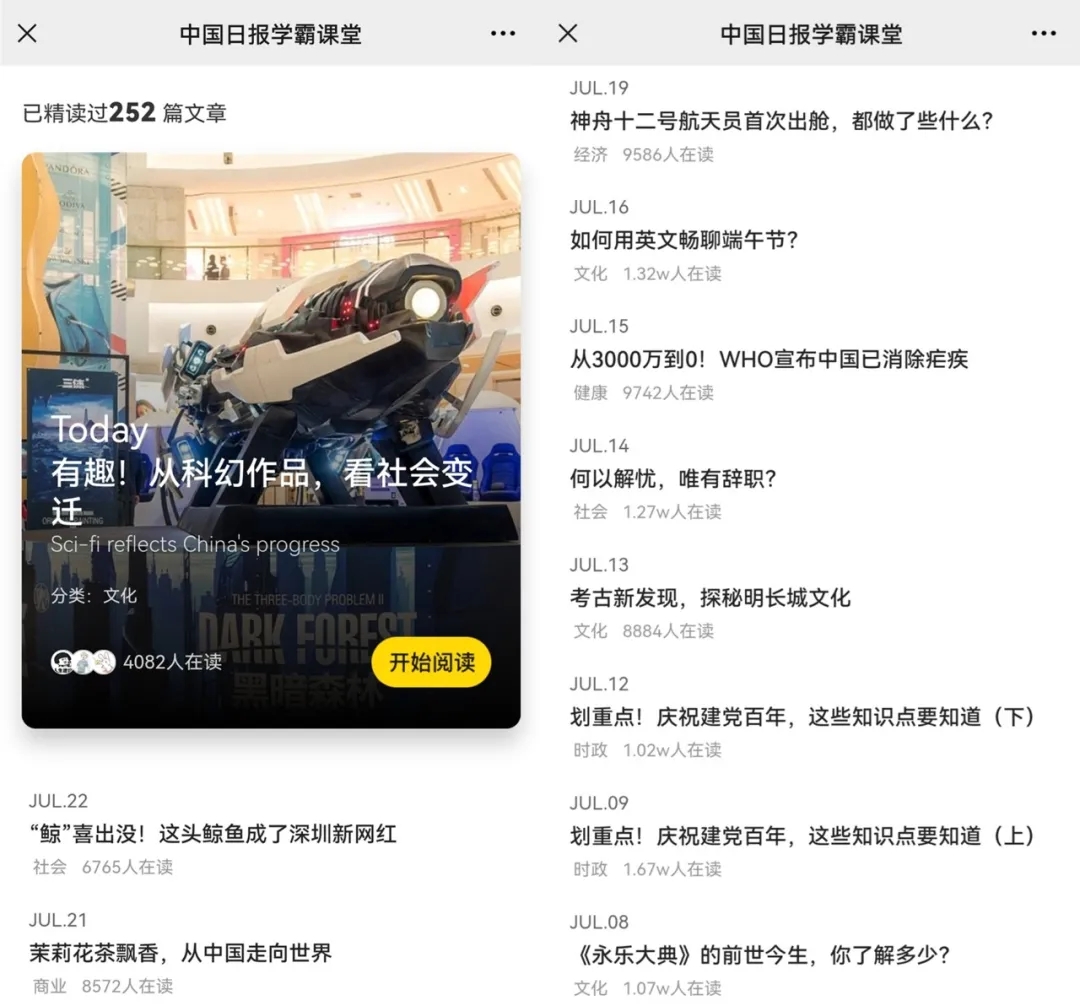Screen dimensions: 1080x1006
Task: Click the left screen title 中国日报学霸课堂
Action: [271, 34]
